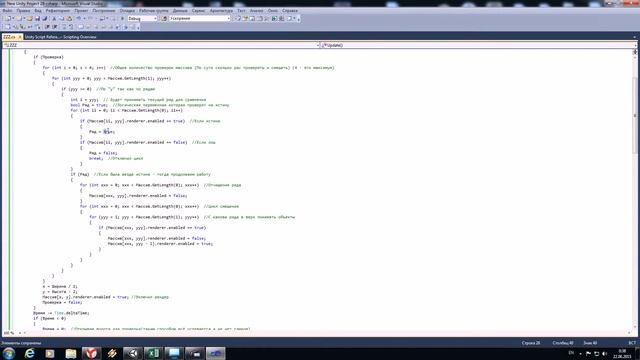The height and width of the screenshot is (360, 640).
Task: Open the Update() member navigation dropdown
Action: click(479, 45)
